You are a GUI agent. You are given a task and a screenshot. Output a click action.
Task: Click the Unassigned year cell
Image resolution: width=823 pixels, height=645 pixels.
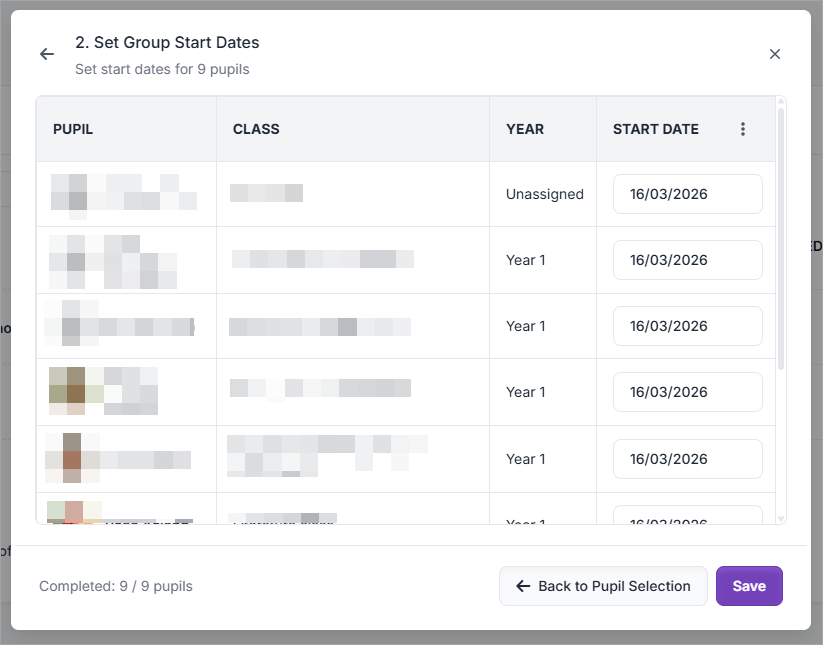point(544,194)
